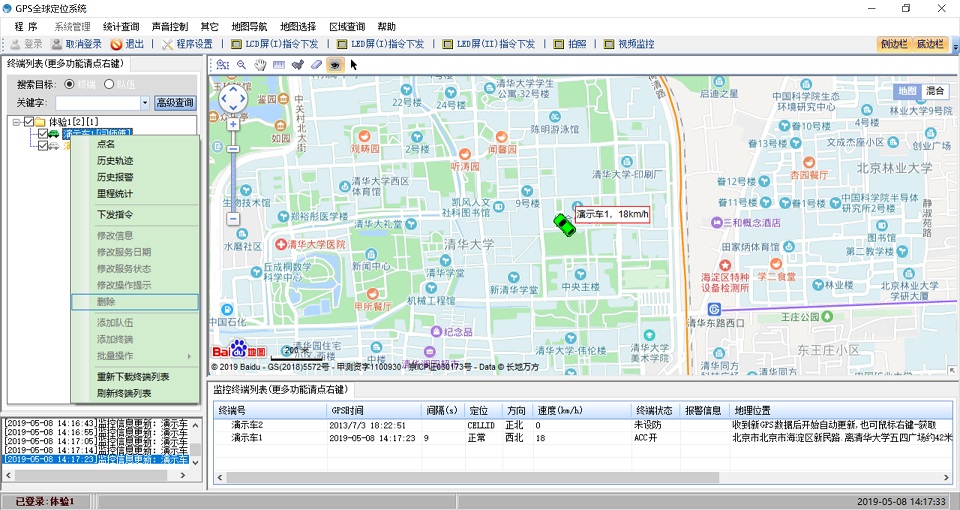Screen dimensions: 960x510
Task: Click the 高级查询 advanced query button
Action: click(175, 103)
